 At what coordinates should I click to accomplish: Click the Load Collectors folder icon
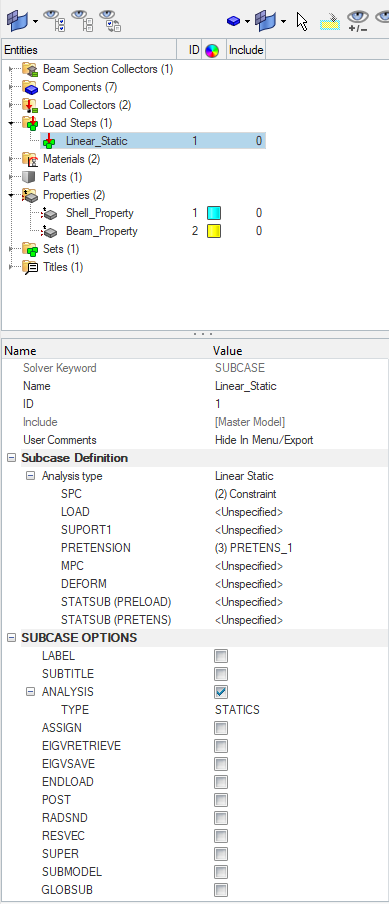[x=31, y=105]
